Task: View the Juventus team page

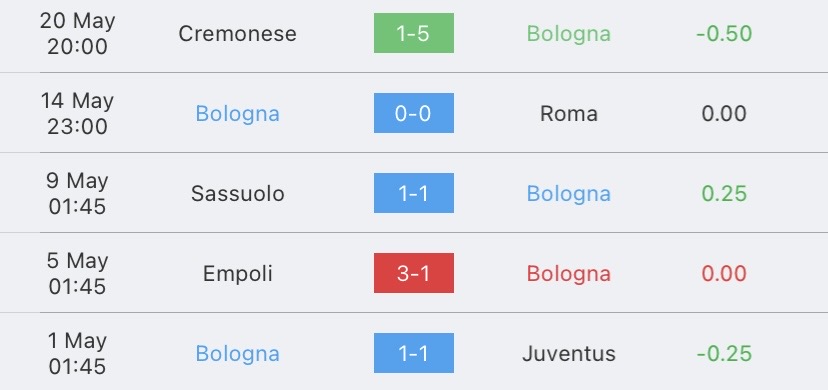Action: [x=569, y=354]
